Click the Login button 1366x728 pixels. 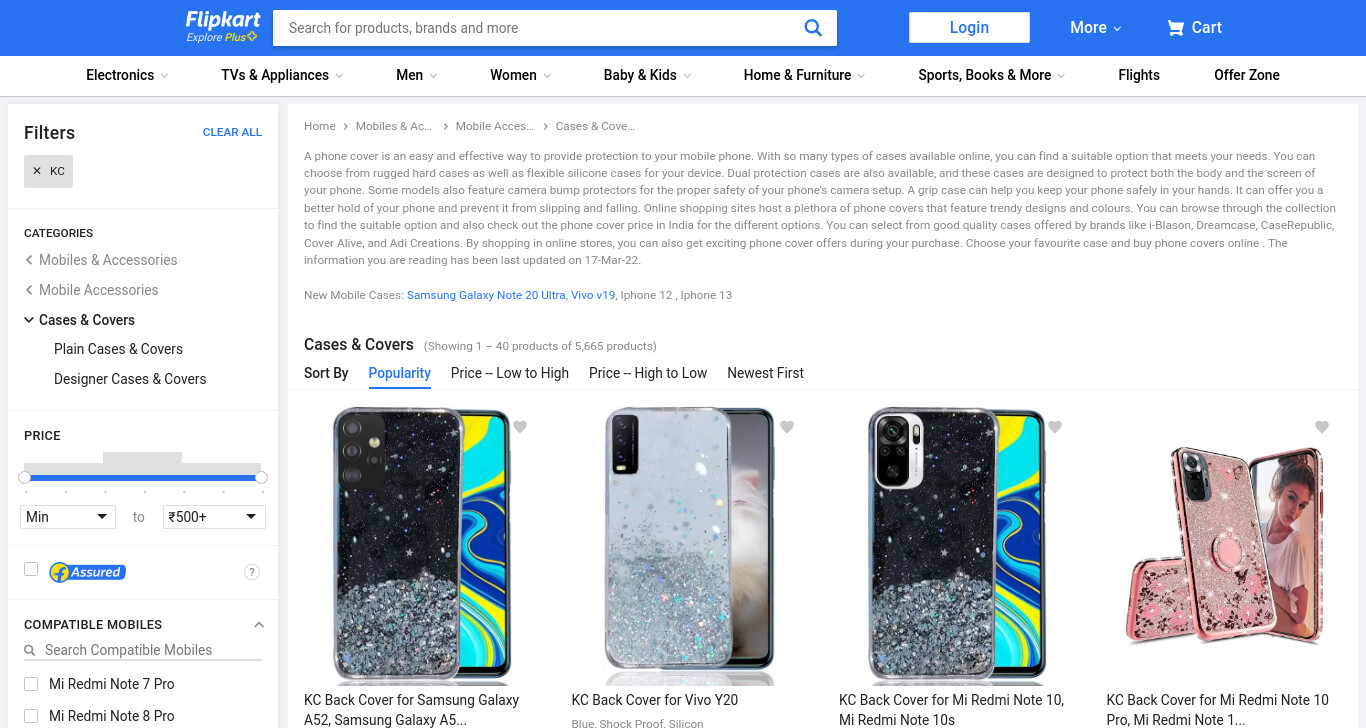point(969,28)
